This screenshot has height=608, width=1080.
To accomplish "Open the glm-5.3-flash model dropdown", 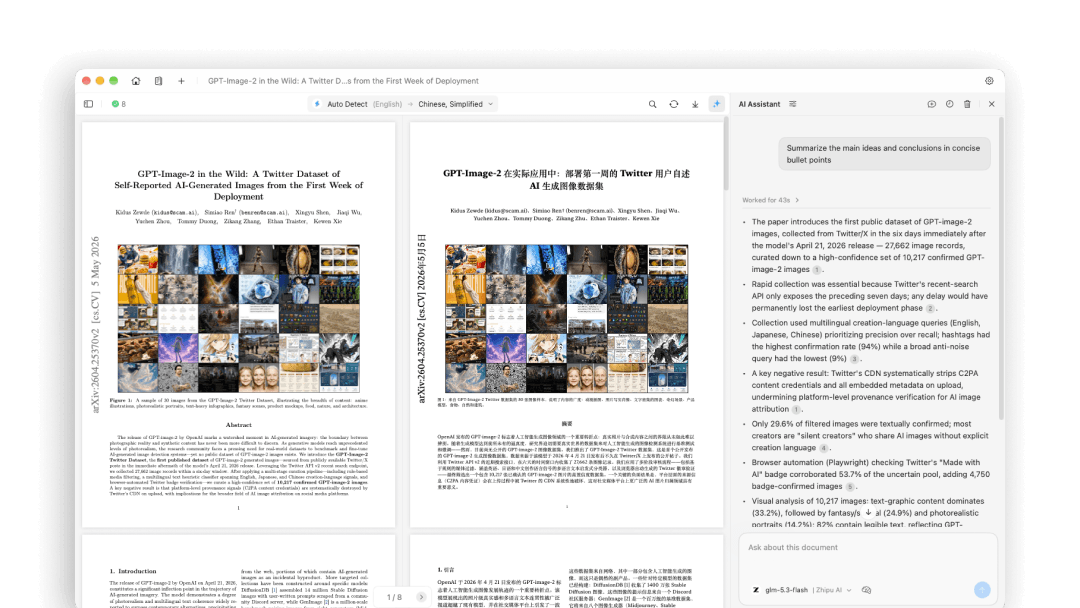I will point(802,590).
